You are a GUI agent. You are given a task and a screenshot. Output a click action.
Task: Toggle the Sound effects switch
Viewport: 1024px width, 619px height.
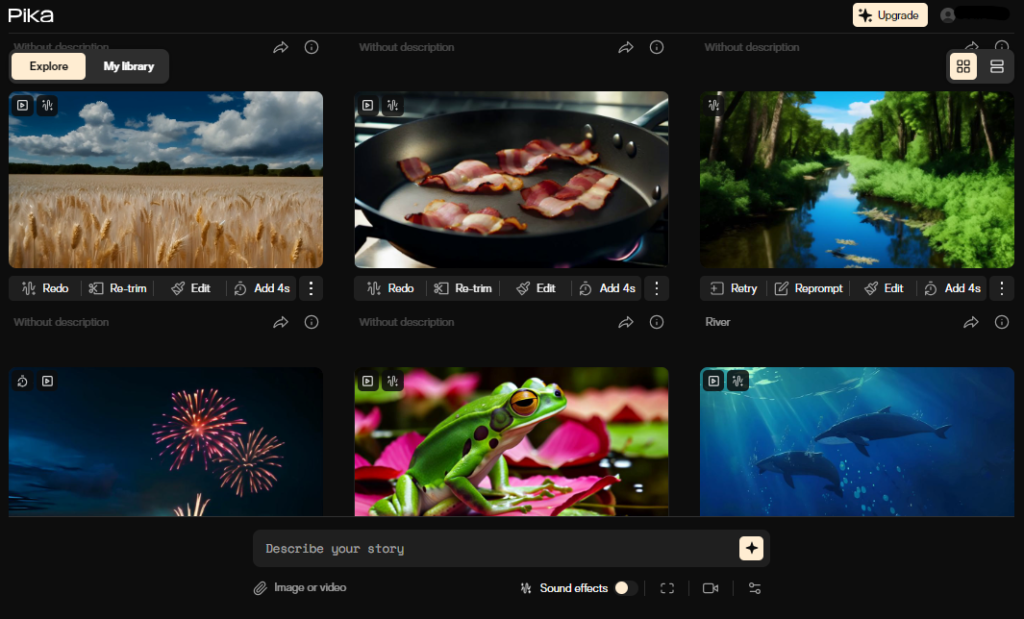tap(626, 588)
